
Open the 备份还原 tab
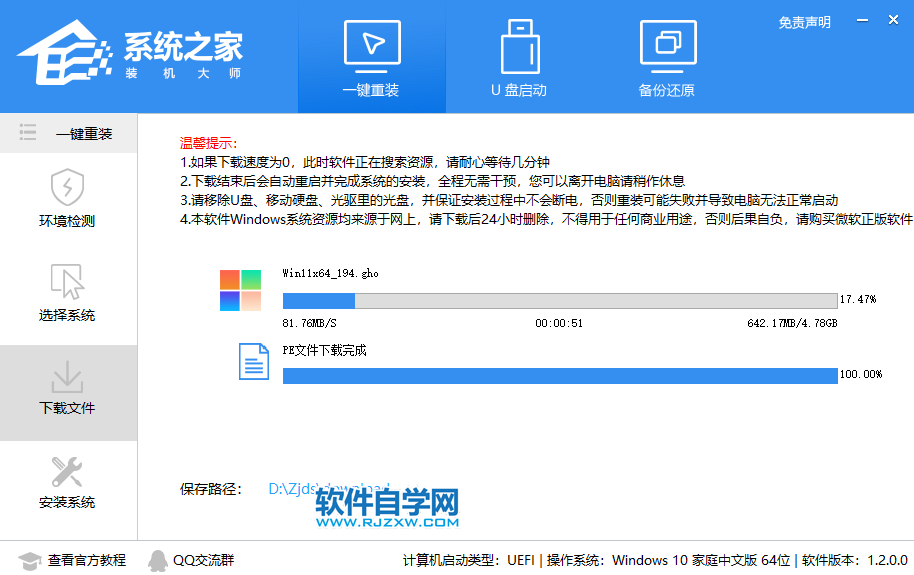pos(667,58)
